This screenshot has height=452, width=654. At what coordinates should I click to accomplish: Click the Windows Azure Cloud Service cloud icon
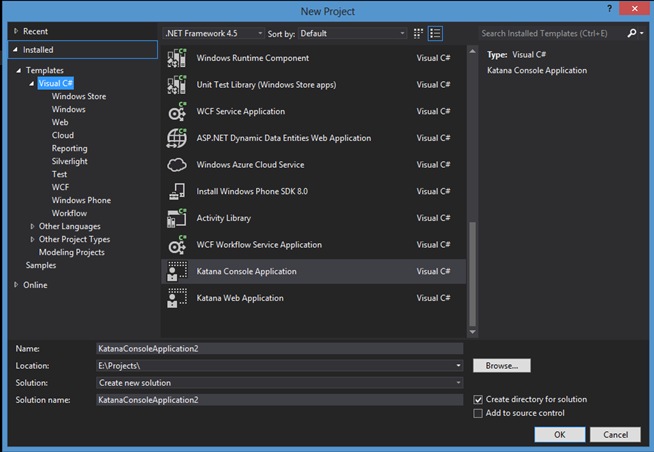pyautogui.click(x=177, y=165)
